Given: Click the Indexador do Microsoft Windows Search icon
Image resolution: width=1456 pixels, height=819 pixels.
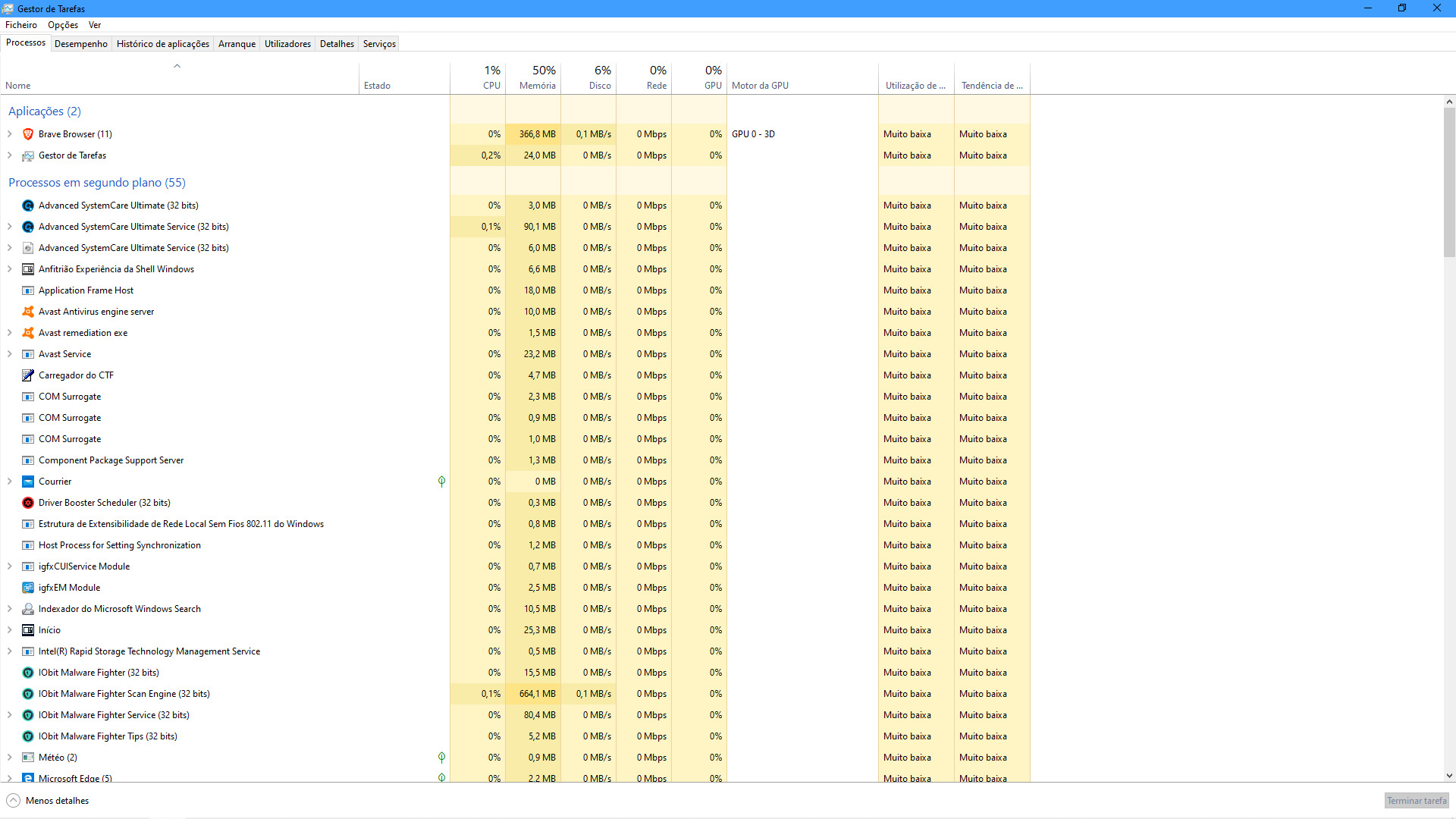Looking at the screenshot, I should (28, 609).
